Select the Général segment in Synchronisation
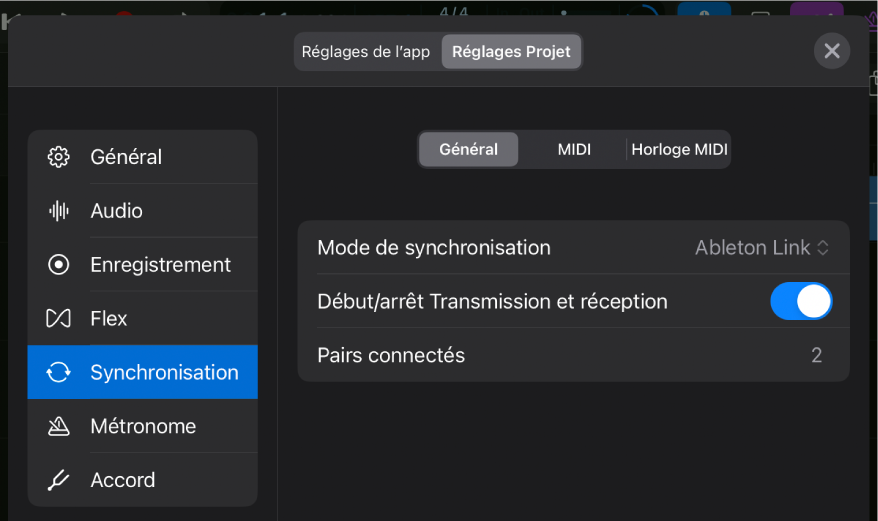The width and height of the screenshot is (878, 521). tap(468, 150)
